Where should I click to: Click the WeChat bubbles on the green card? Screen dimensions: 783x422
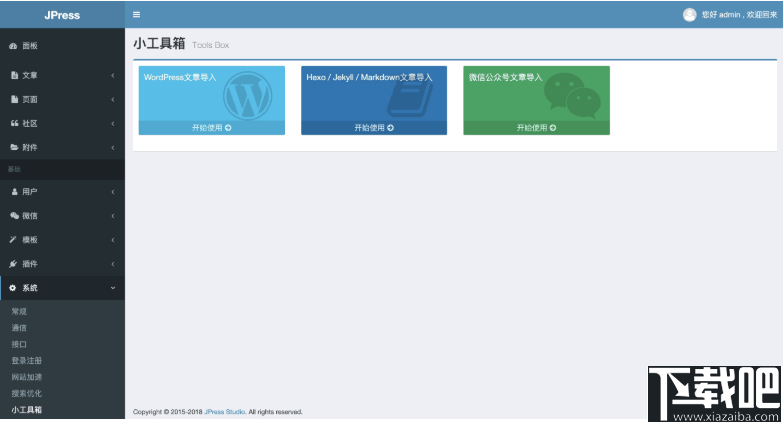coord(572,95)
